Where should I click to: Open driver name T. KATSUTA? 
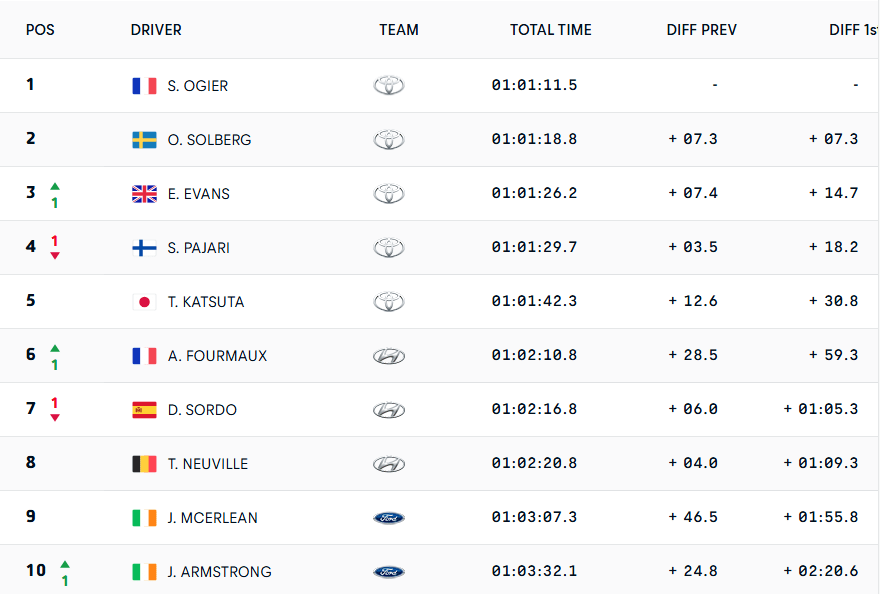pos(206,302)
